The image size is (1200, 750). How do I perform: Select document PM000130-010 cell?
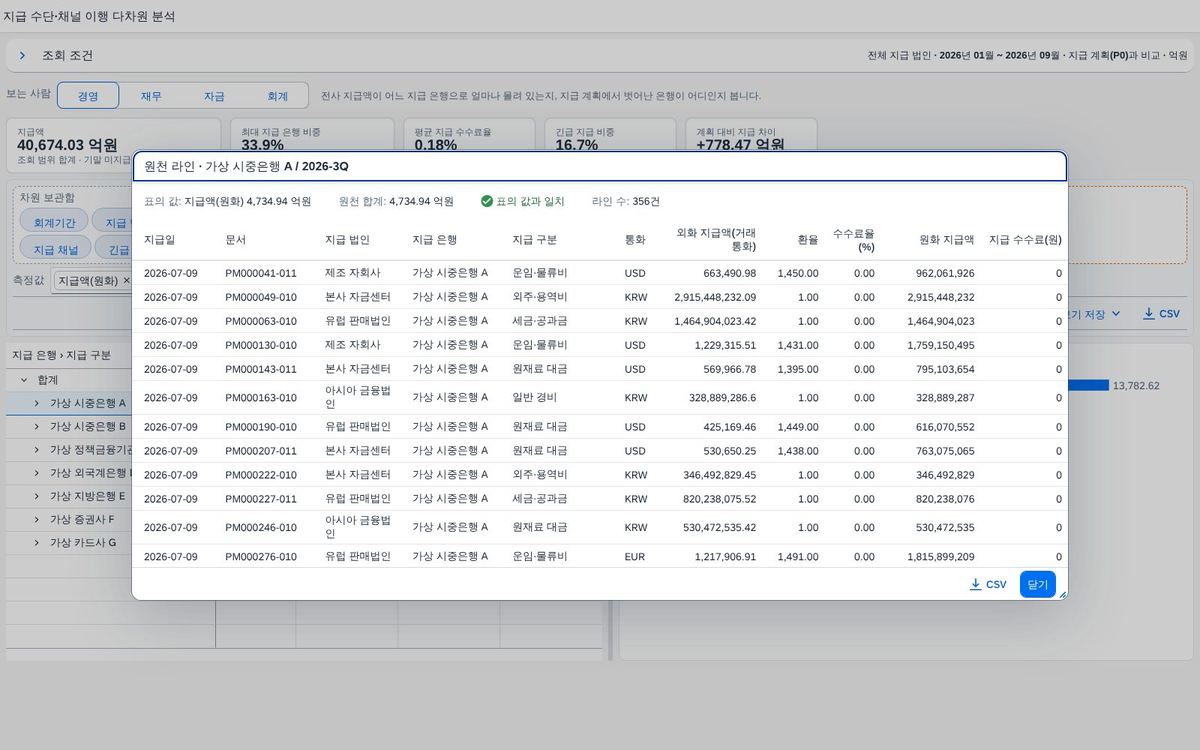(x=261, y=345)
